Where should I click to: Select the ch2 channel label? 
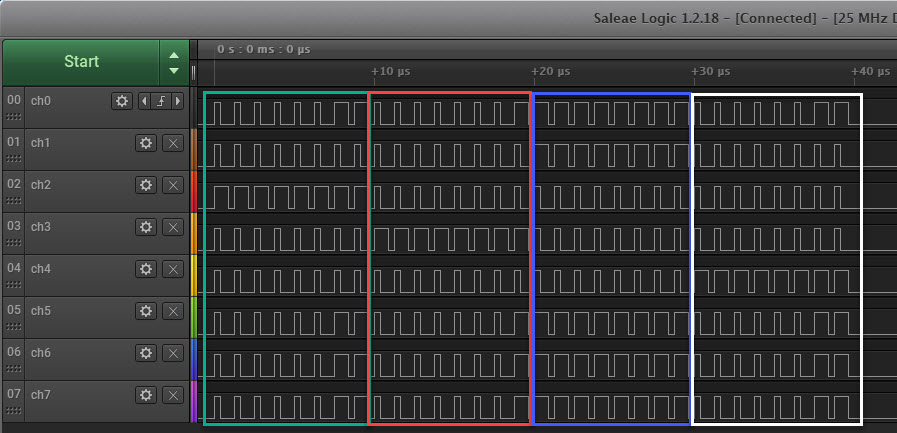[x=41, y=185]
